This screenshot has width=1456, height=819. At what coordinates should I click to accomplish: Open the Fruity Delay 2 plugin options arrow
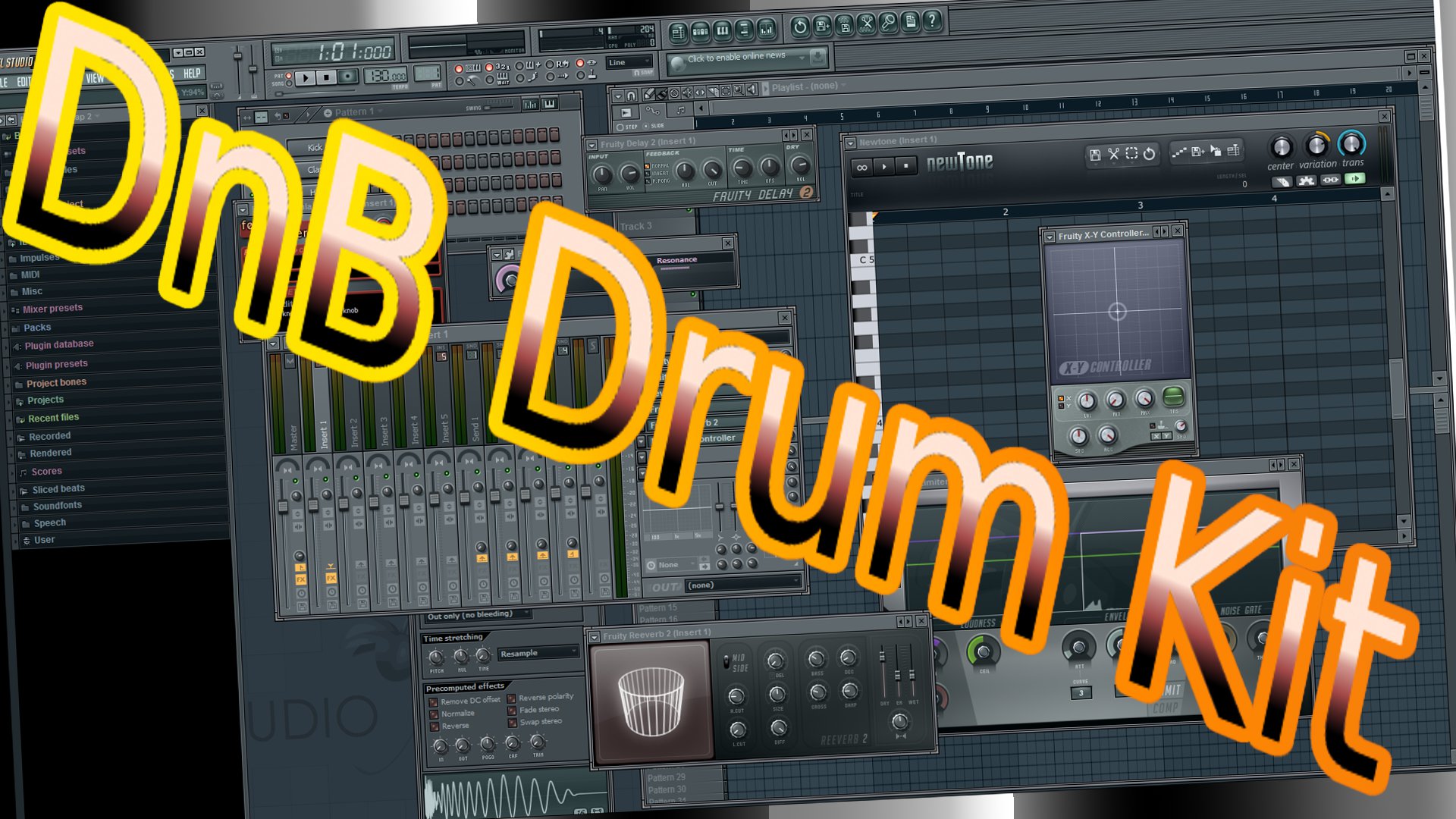tap(592, 144)
